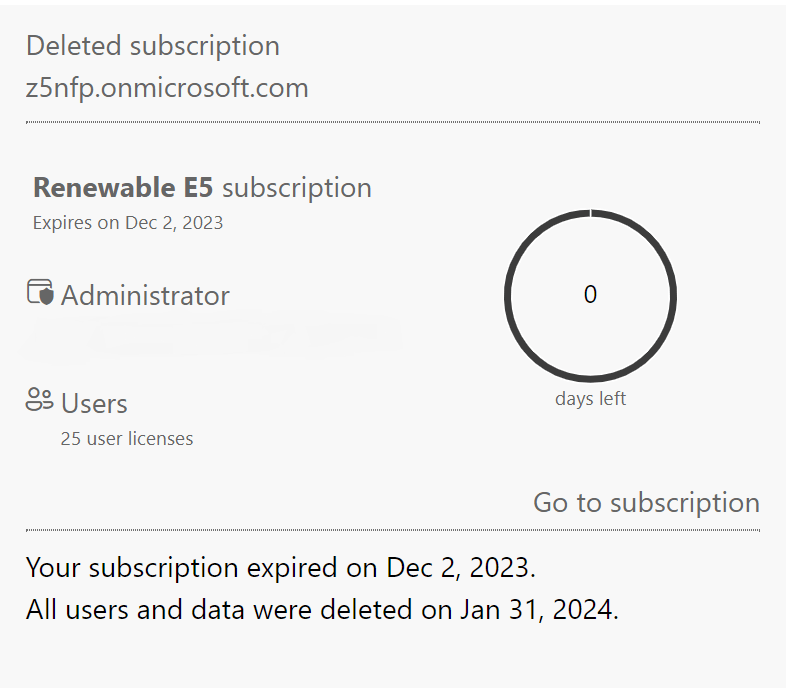Click the Renewable E5 subscription title

202,188
